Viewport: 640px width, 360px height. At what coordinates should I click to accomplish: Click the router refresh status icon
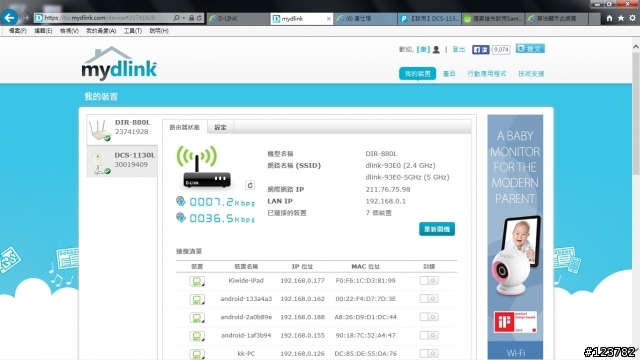click(x=250, y=185)
